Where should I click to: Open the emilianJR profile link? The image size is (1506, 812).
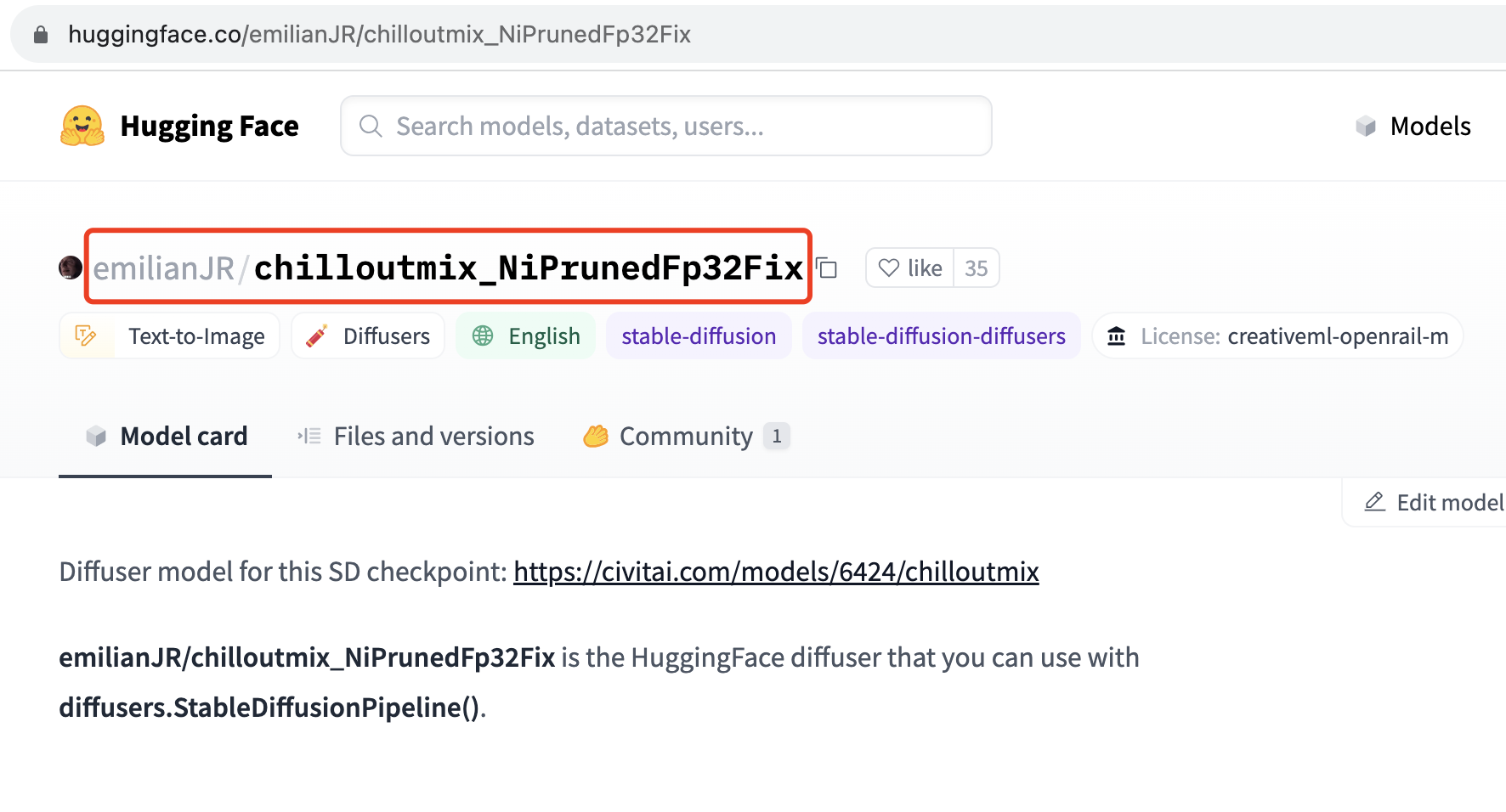pyautogui.click(x=164, y=268)
